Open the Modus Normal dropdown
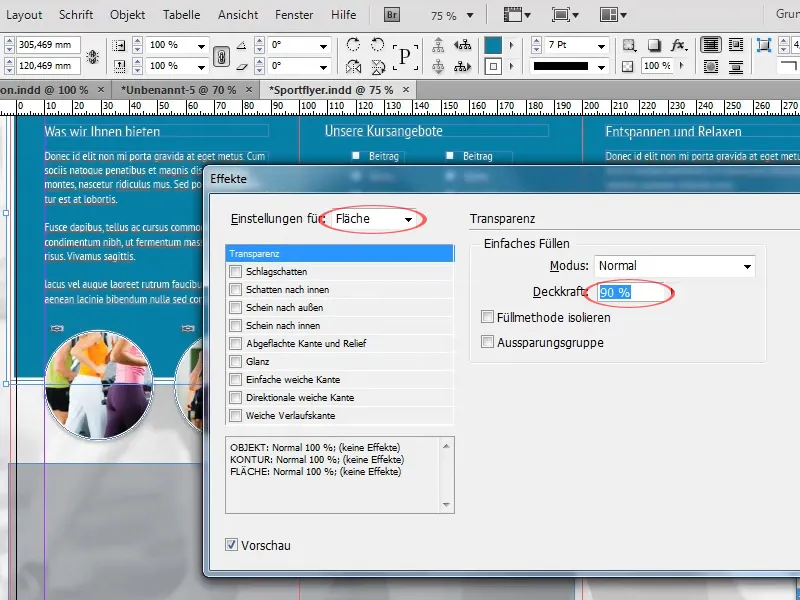The height and width of the screenshot is (600, 800). coord(674,266)
